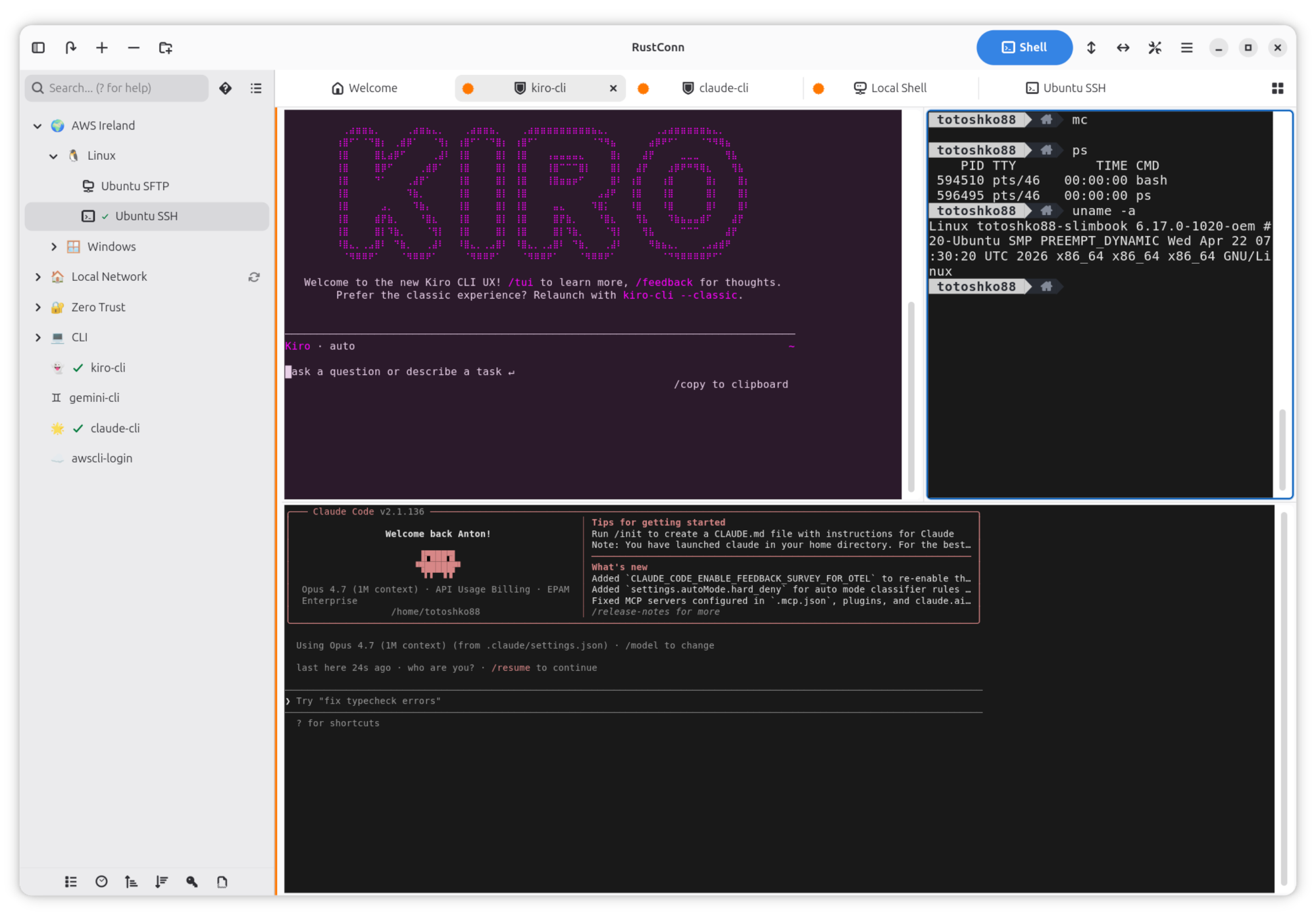Click the AWS Ireland globe icon

coord(58,126)
